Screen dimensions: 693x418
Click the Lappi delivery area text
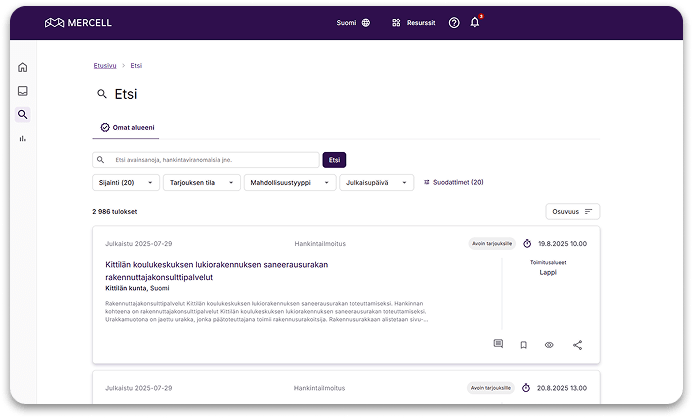(548, 273)
